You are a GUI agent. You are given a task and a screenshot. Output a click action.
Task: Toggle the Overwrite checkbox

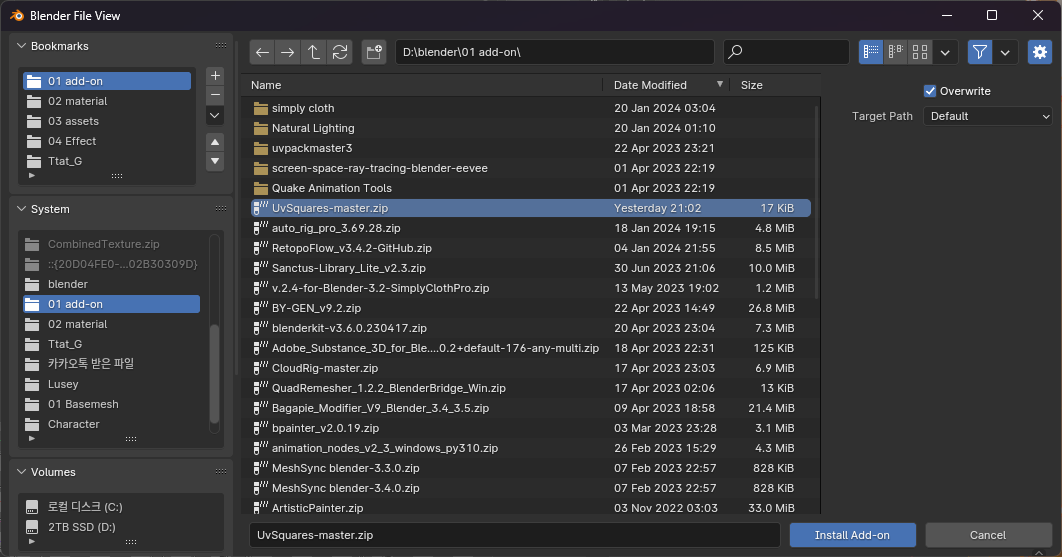[x=930, y=91]
